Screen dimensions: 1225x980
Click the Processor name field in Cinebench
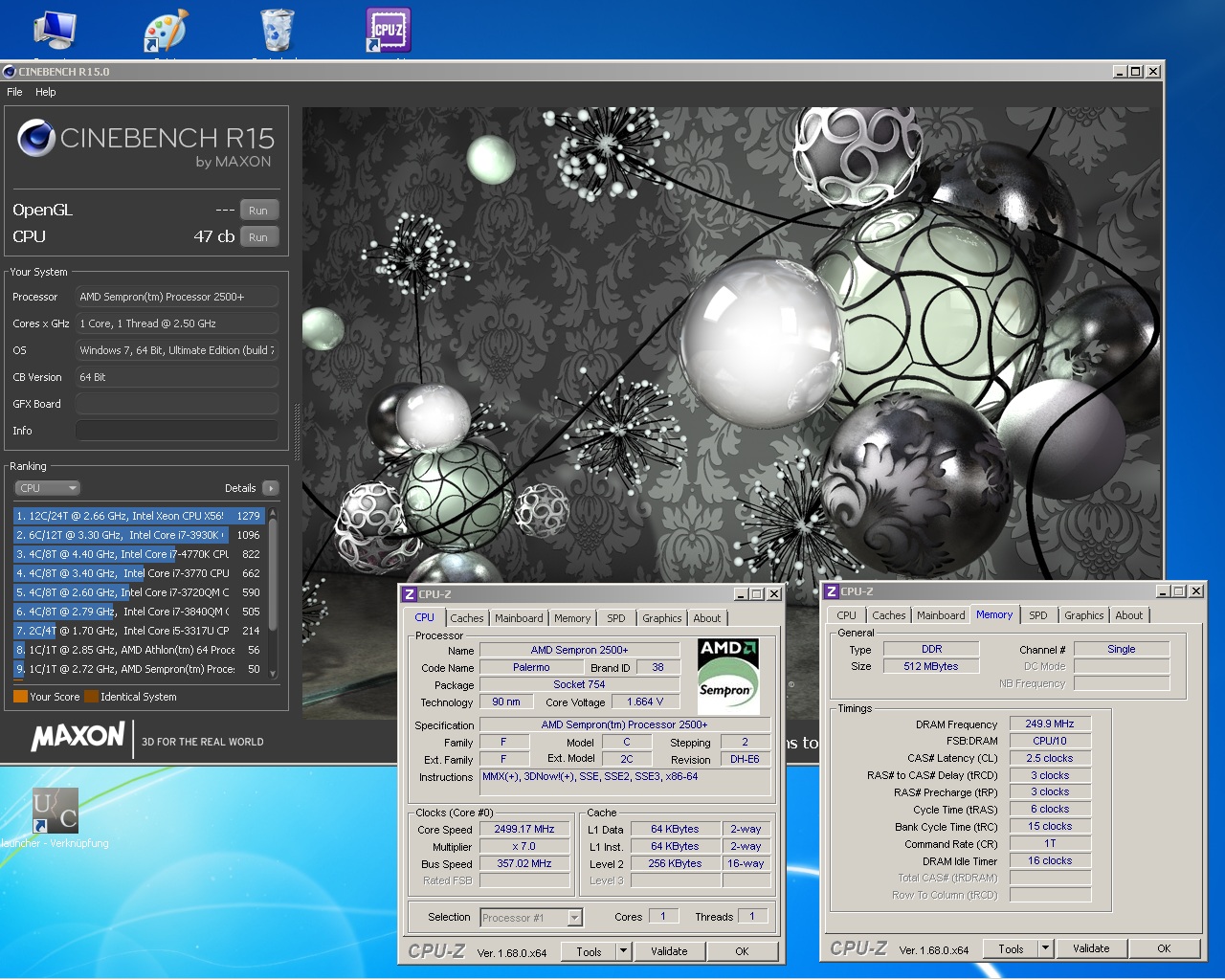(x=177, y=297)
